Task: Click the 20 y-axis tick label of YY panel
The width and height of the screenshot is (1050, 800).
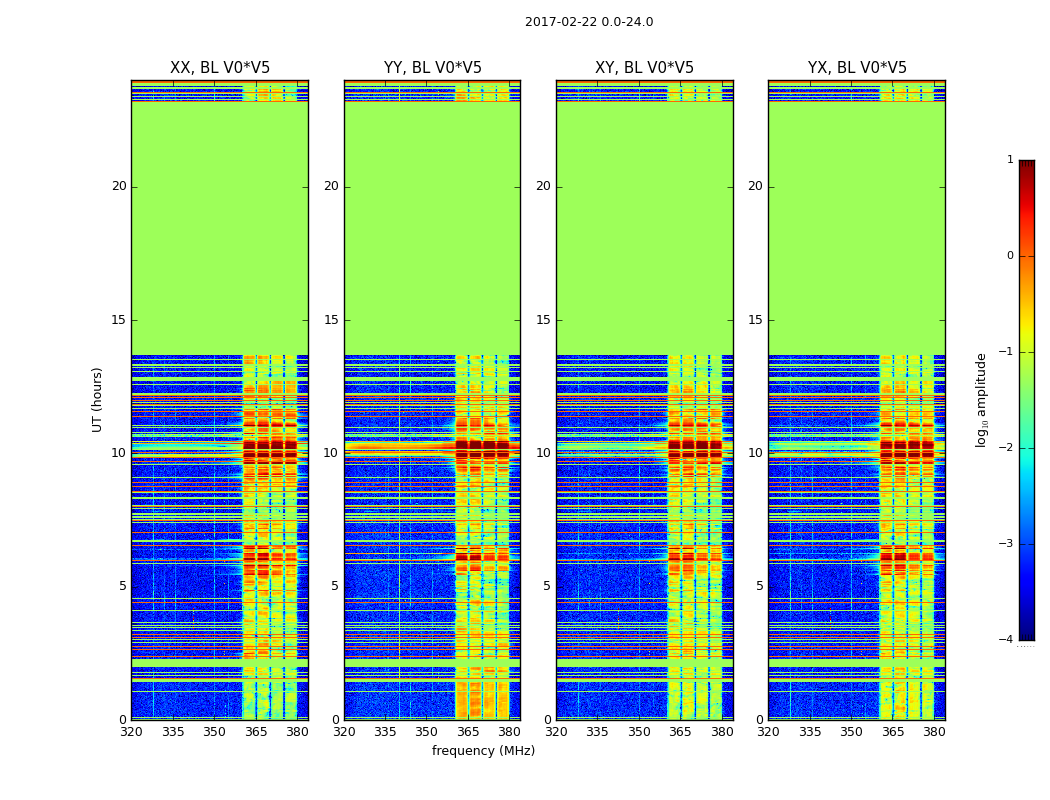Action: (330, 186)
